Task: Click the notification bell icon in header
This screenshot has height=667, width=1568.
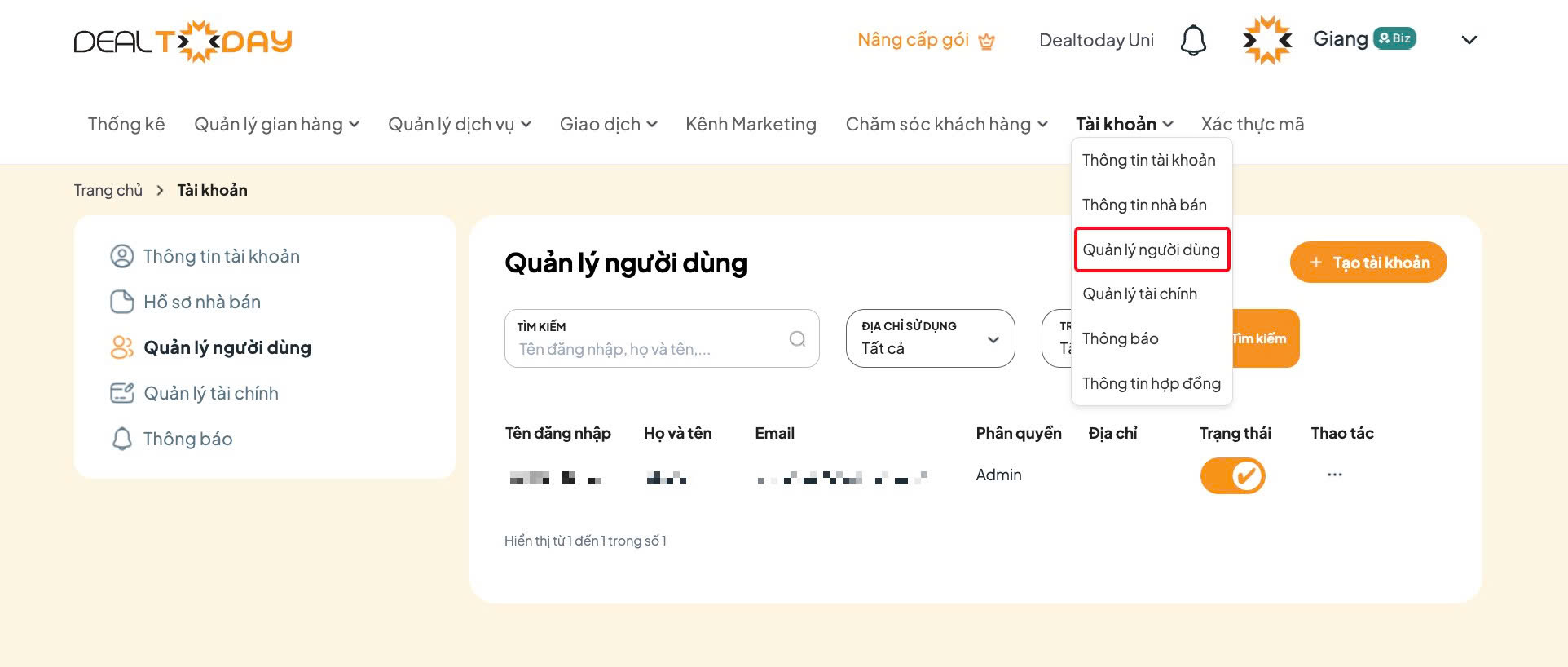Action: [x=1193, y=40]
